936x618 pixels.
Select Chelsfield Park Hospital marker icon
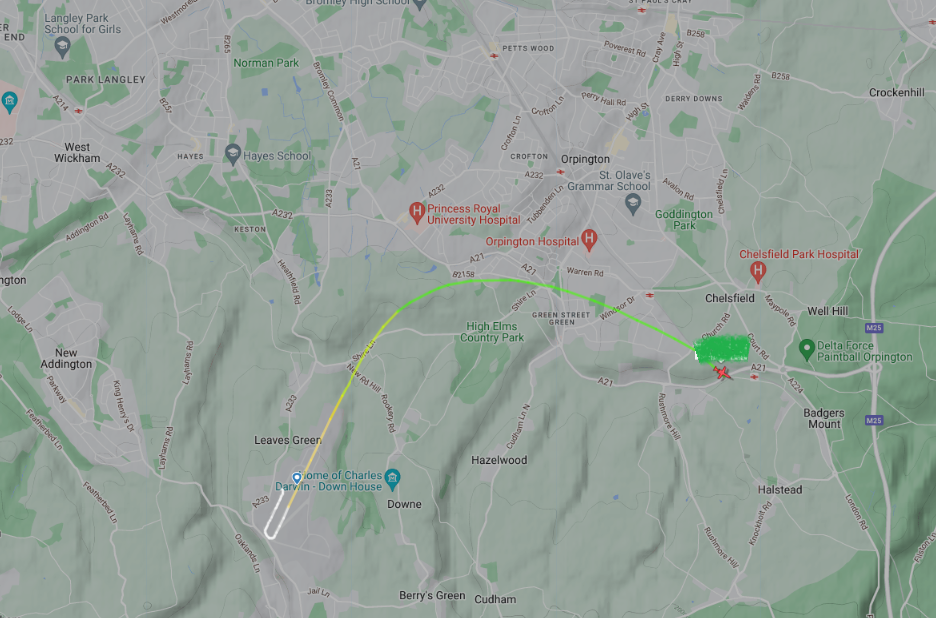(x=758, y=272)
